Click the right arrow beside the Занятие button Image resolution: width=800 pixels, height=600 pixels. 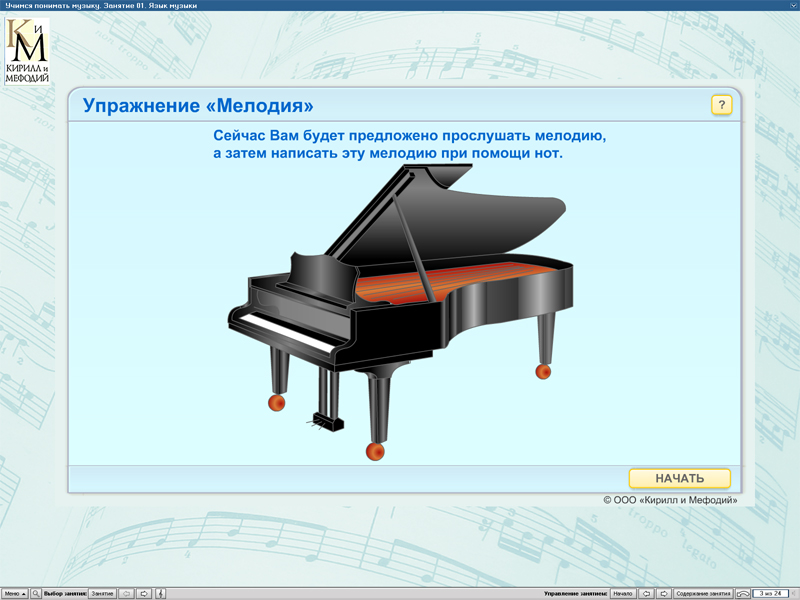pos(144,592)
